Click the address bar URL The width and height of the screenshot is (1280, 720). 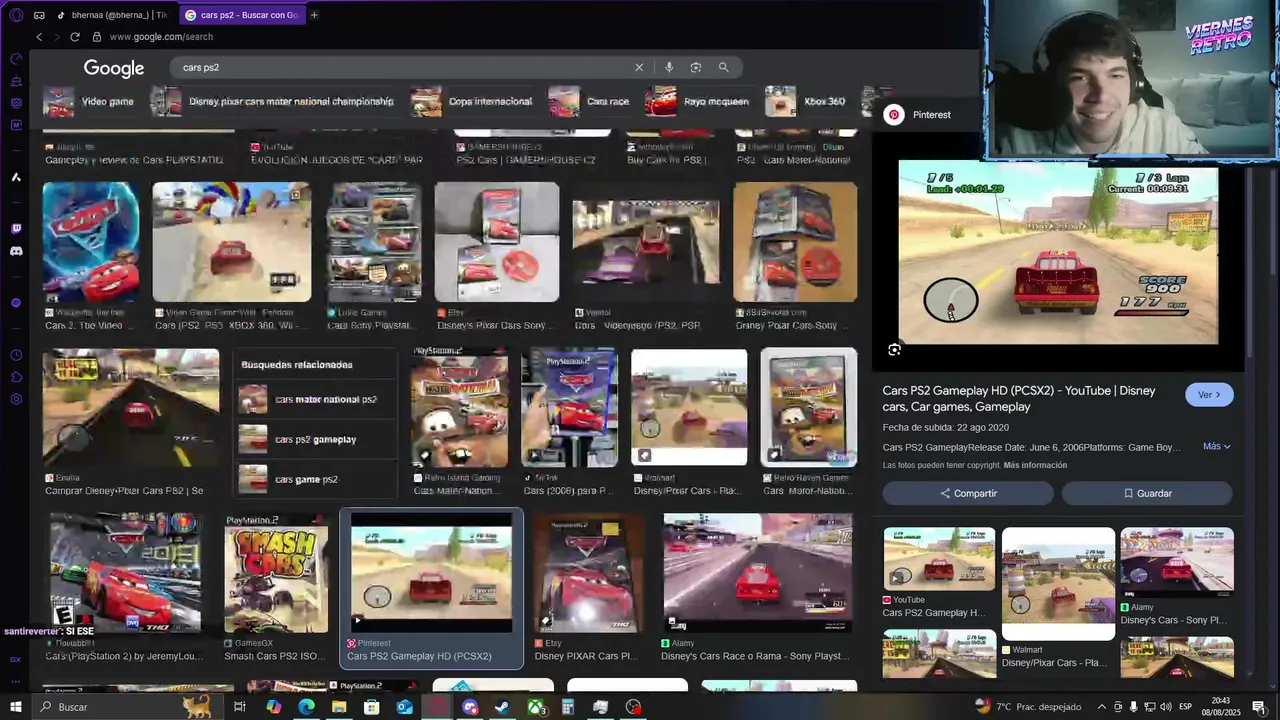[x=161, y=37]
